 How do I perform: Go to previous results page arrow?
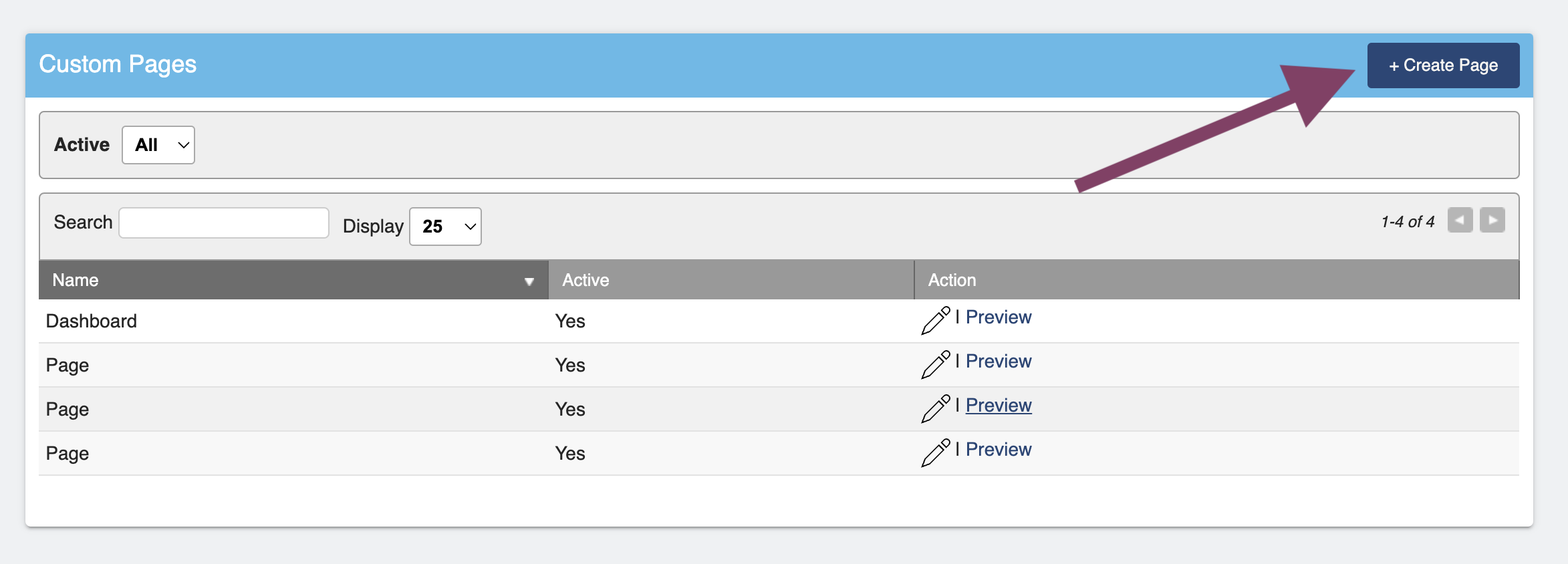1460,220
